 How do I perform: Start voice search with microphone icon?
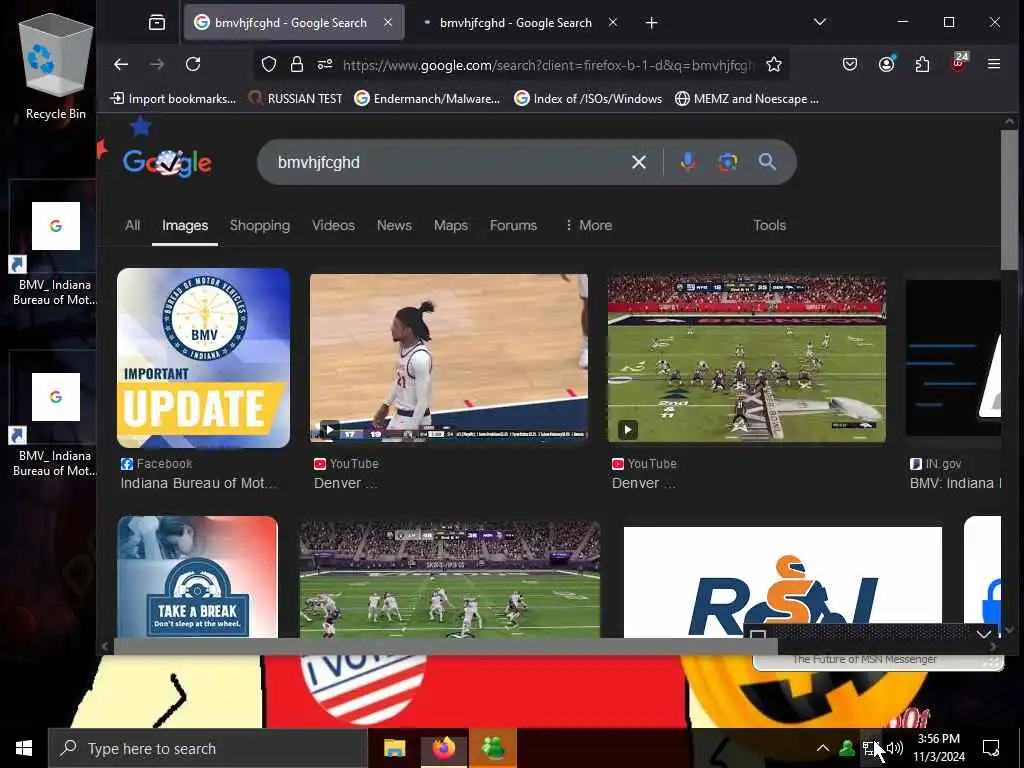click(x=688, y=161)
